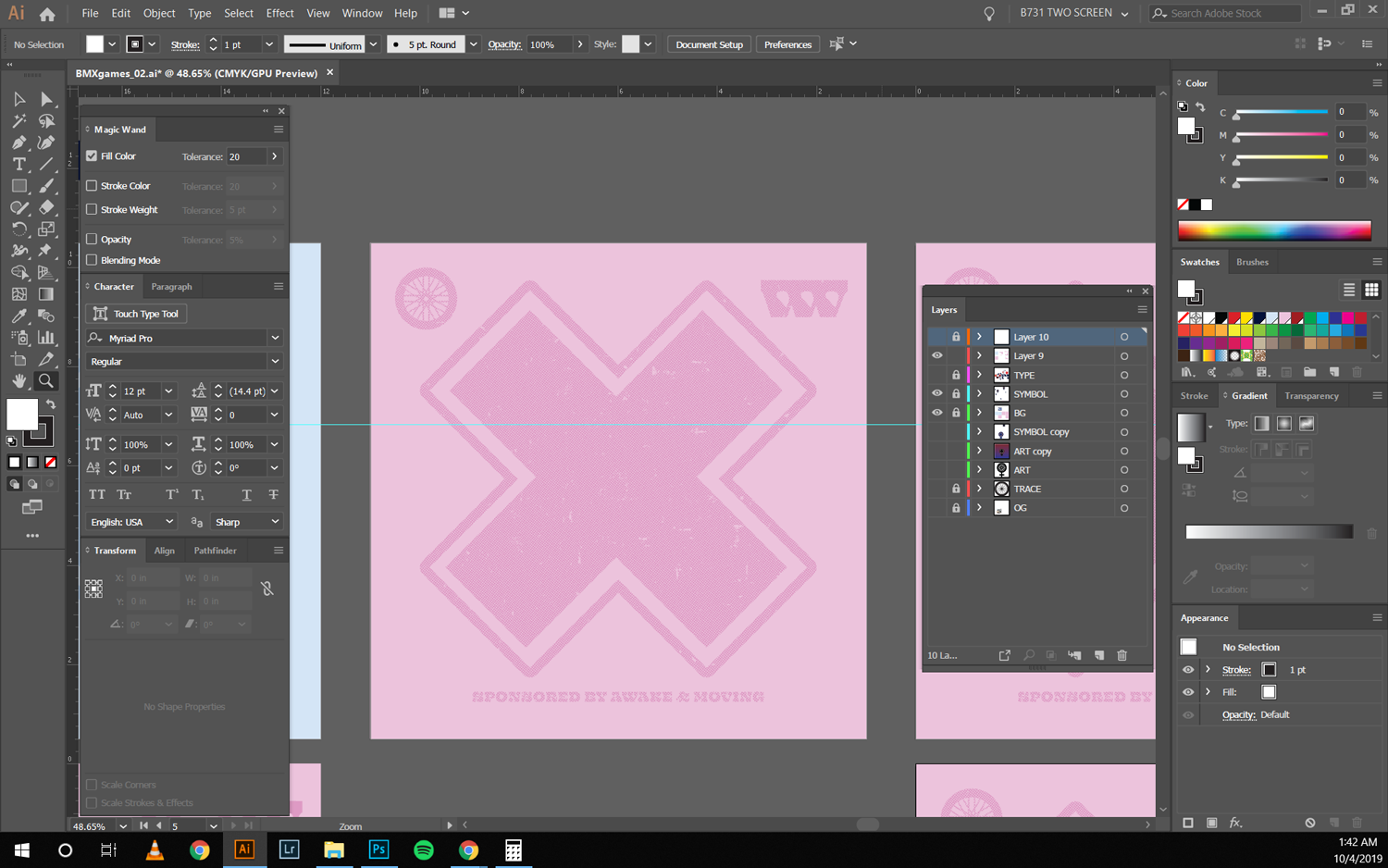Open the Layers panel options menu
This screenshot has height=868, width=1388.
pyautogui.click(x=1142, y=310)
